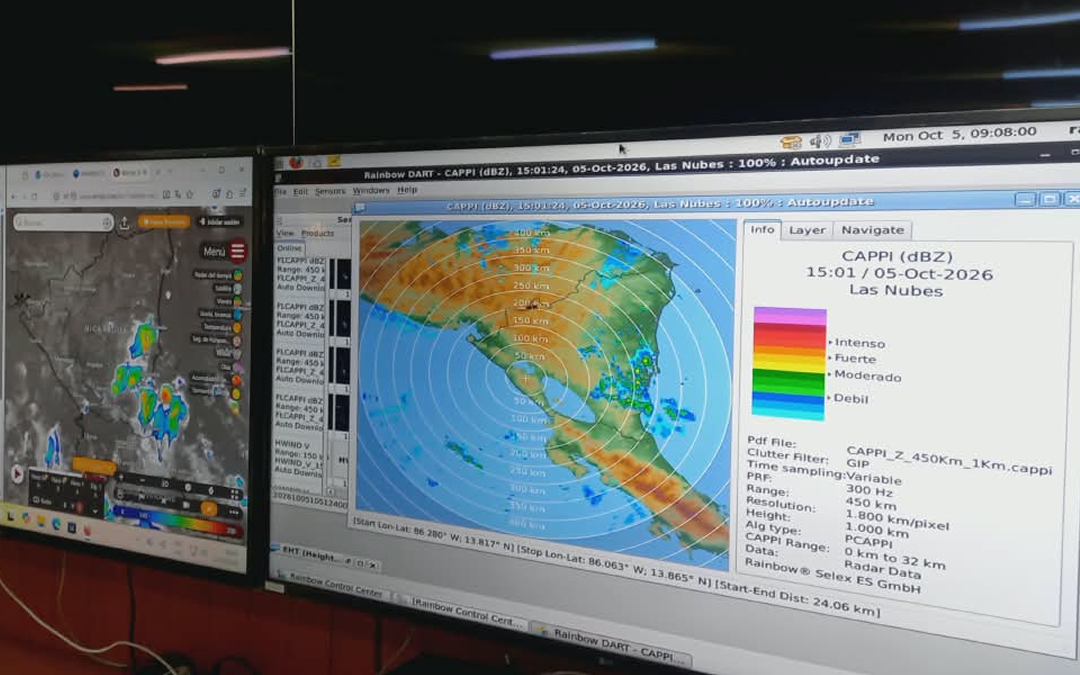Select the HWIND V product entry
This screenshot has width=1080, height=675.
(x=298, y=458)
